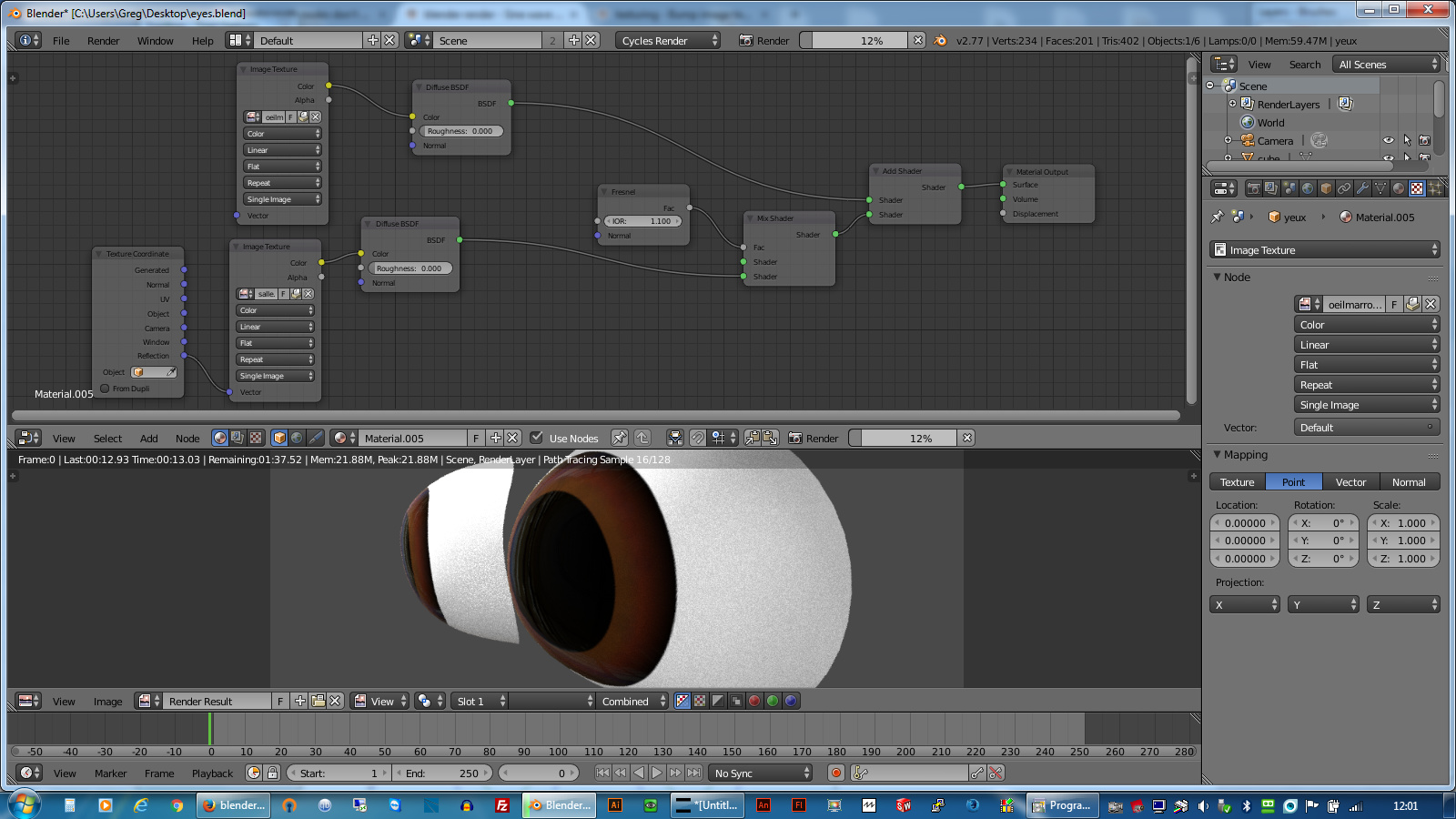The width and height of the screenshot is (1456, 819).
Task: Toggle Use Nodes checkbox
Action: coord(537,438)
